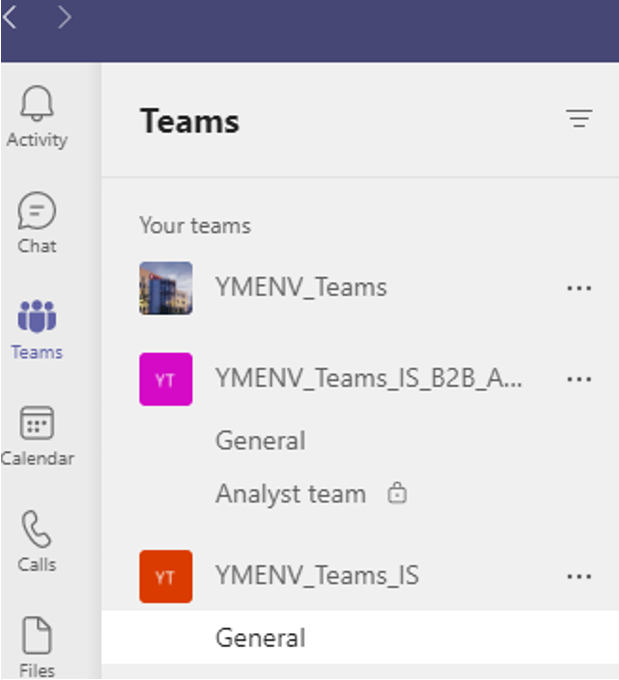Expand the YMENV_Teams team
This screenshot has width=619, height=680.
point(301,288)
